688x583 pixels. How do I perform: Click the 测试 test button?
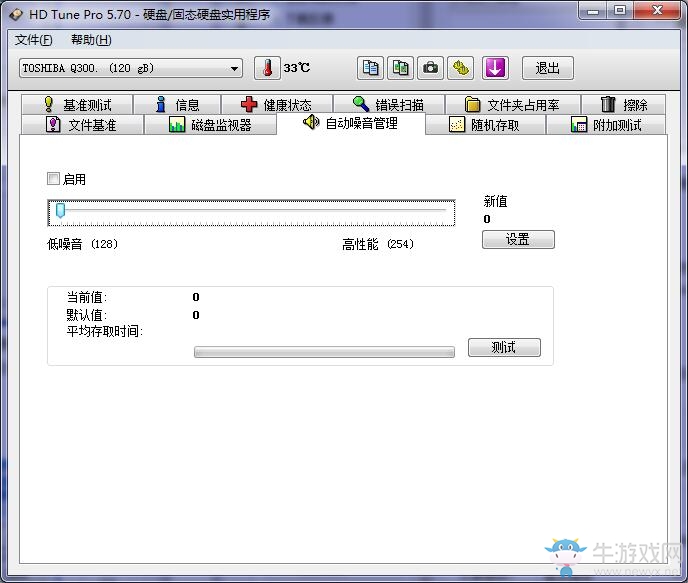[x=504, y=347]
